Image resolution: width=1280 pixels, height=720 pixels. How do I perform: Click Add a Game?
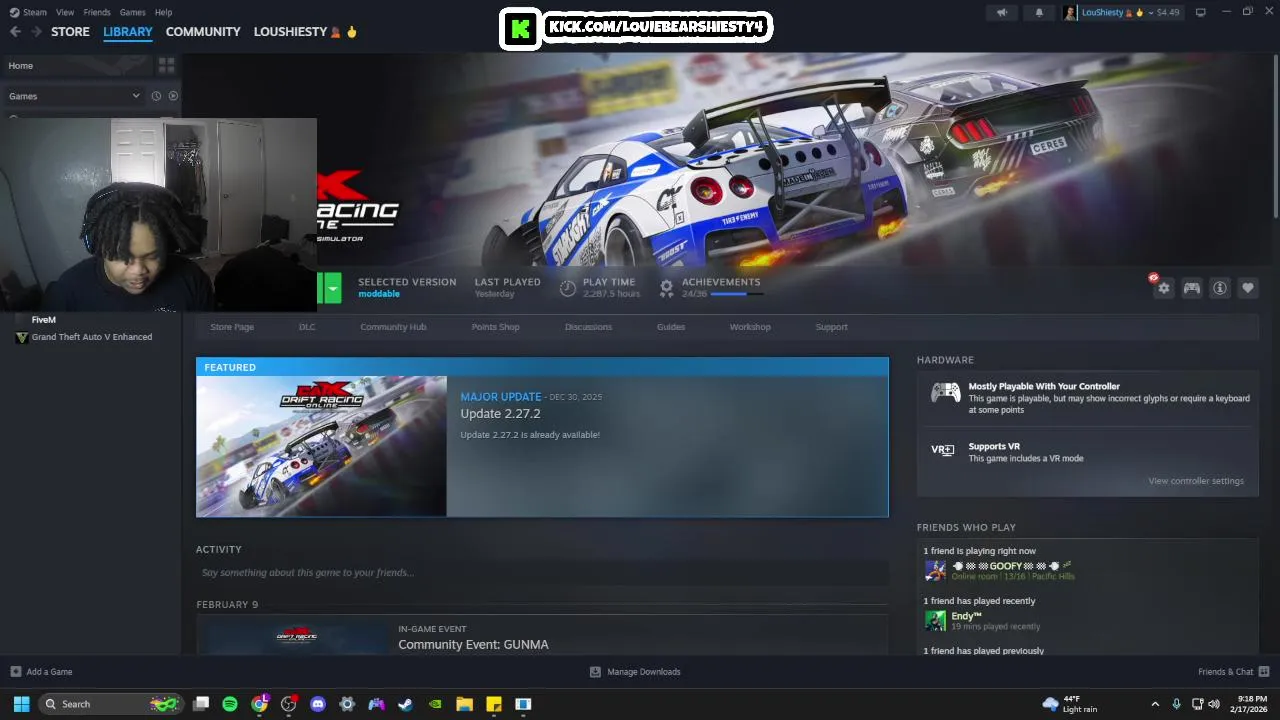41,672
